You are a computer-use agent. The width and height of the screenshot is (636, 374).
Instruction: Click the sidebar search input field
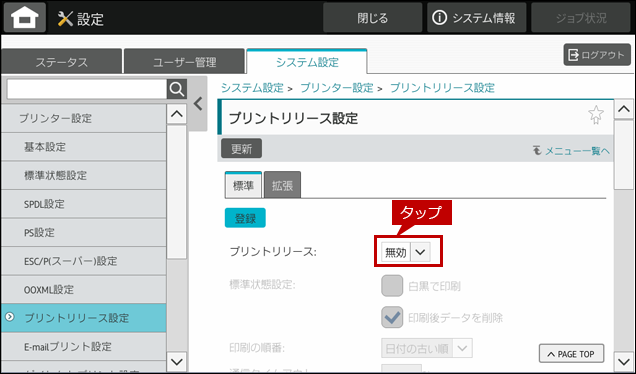[87, 89]
